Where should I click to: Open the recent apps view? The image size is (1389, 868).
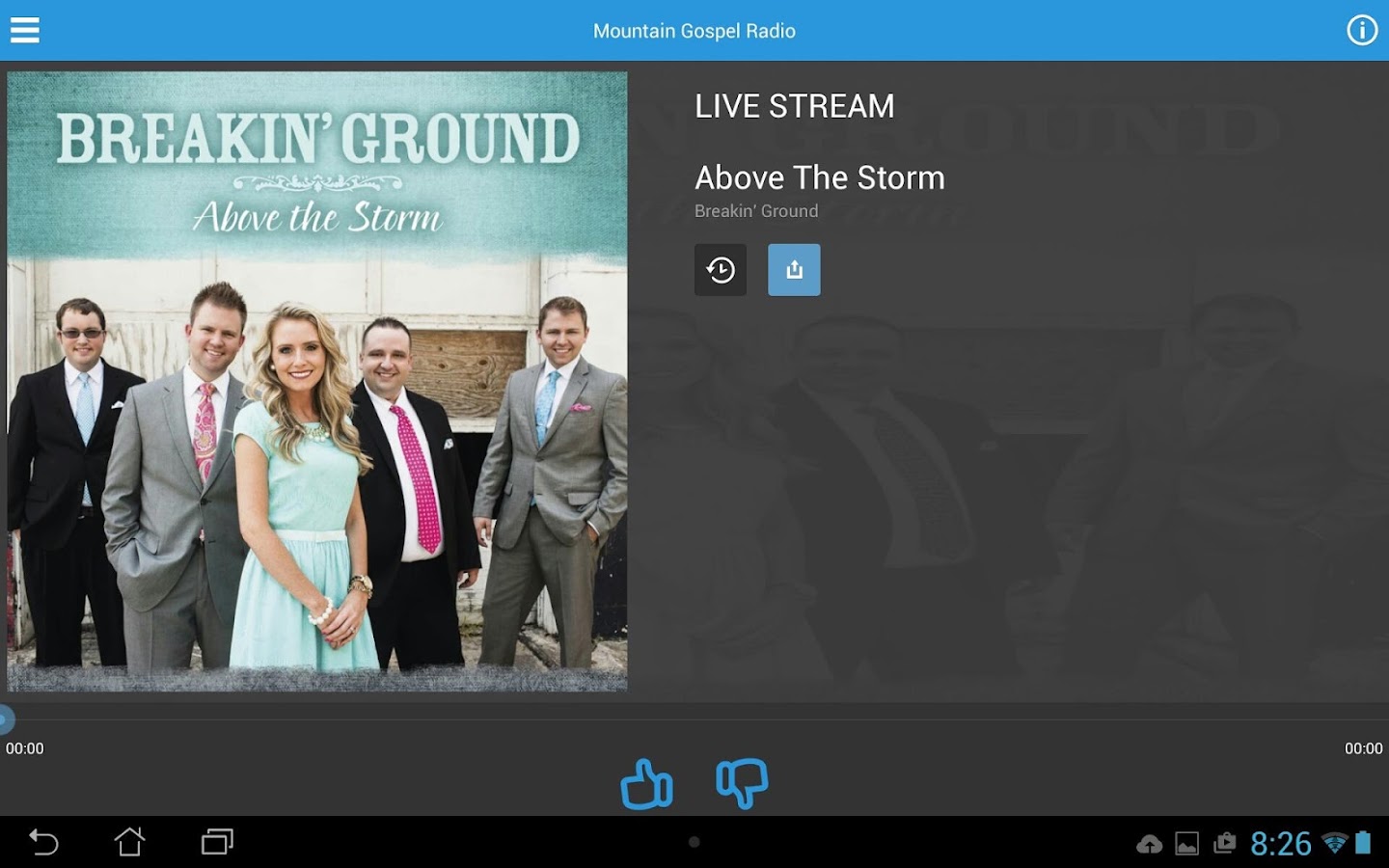(217, 842)
